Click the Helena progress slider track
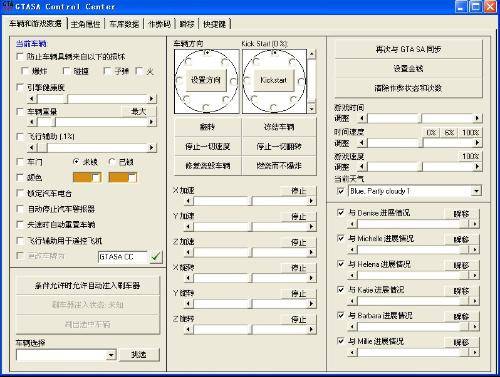Screen dimensions: 500x377 pyautogui.click(x=413, y=275)
